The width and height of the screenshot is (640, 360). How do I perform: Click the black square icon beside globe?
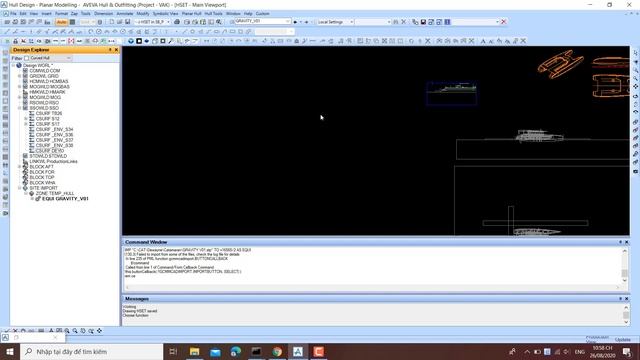tap(139, 41)
